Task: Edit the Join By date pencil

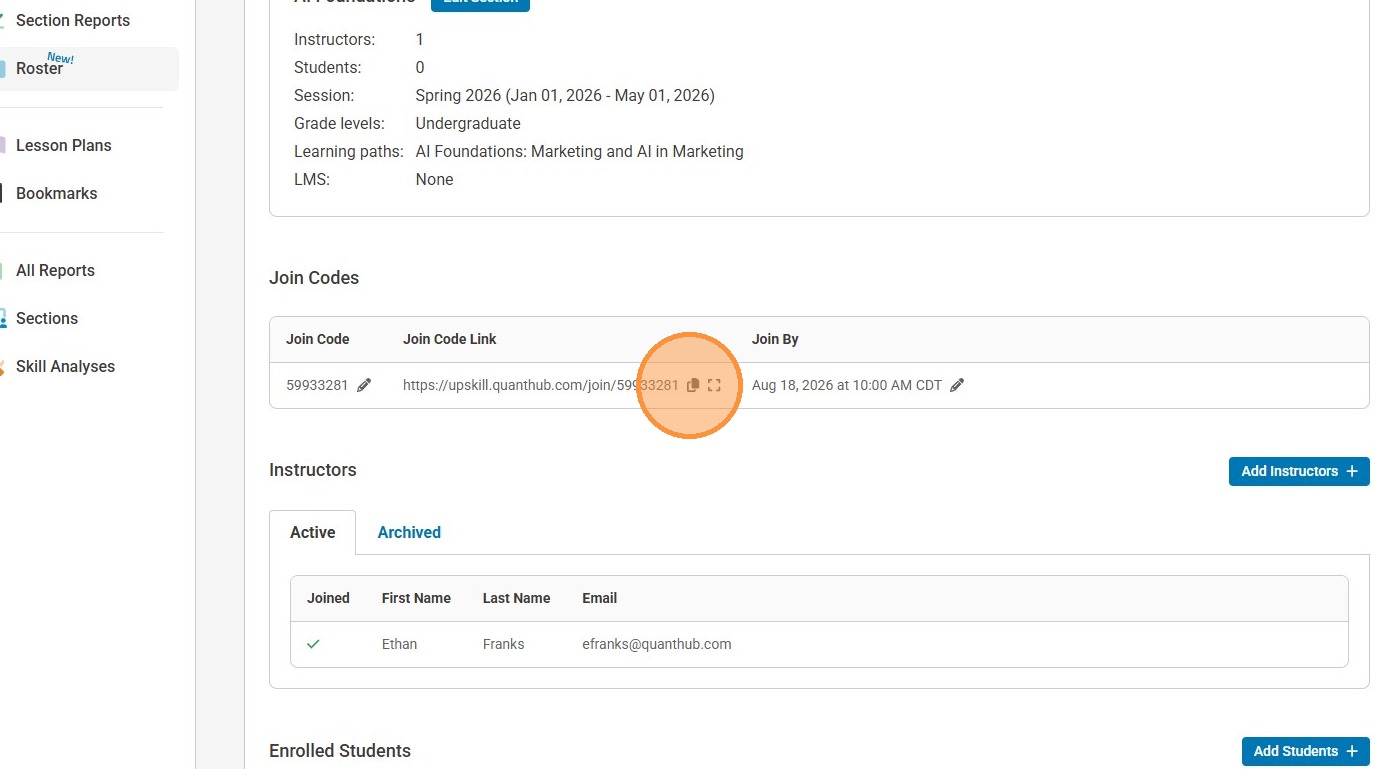Action: pyautogui.click(x=957, y=385)
